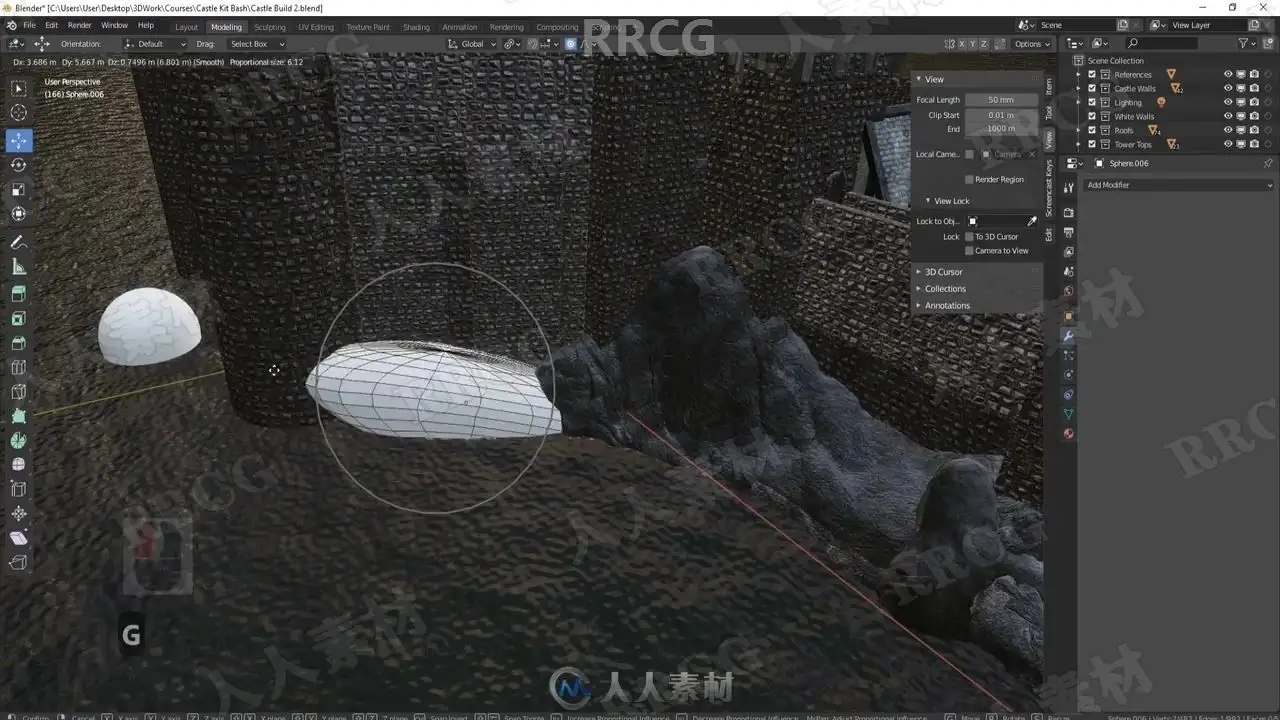Select the Poly Build tool
The width and height of the screenshot is (1280, 720).
point(19,416)
